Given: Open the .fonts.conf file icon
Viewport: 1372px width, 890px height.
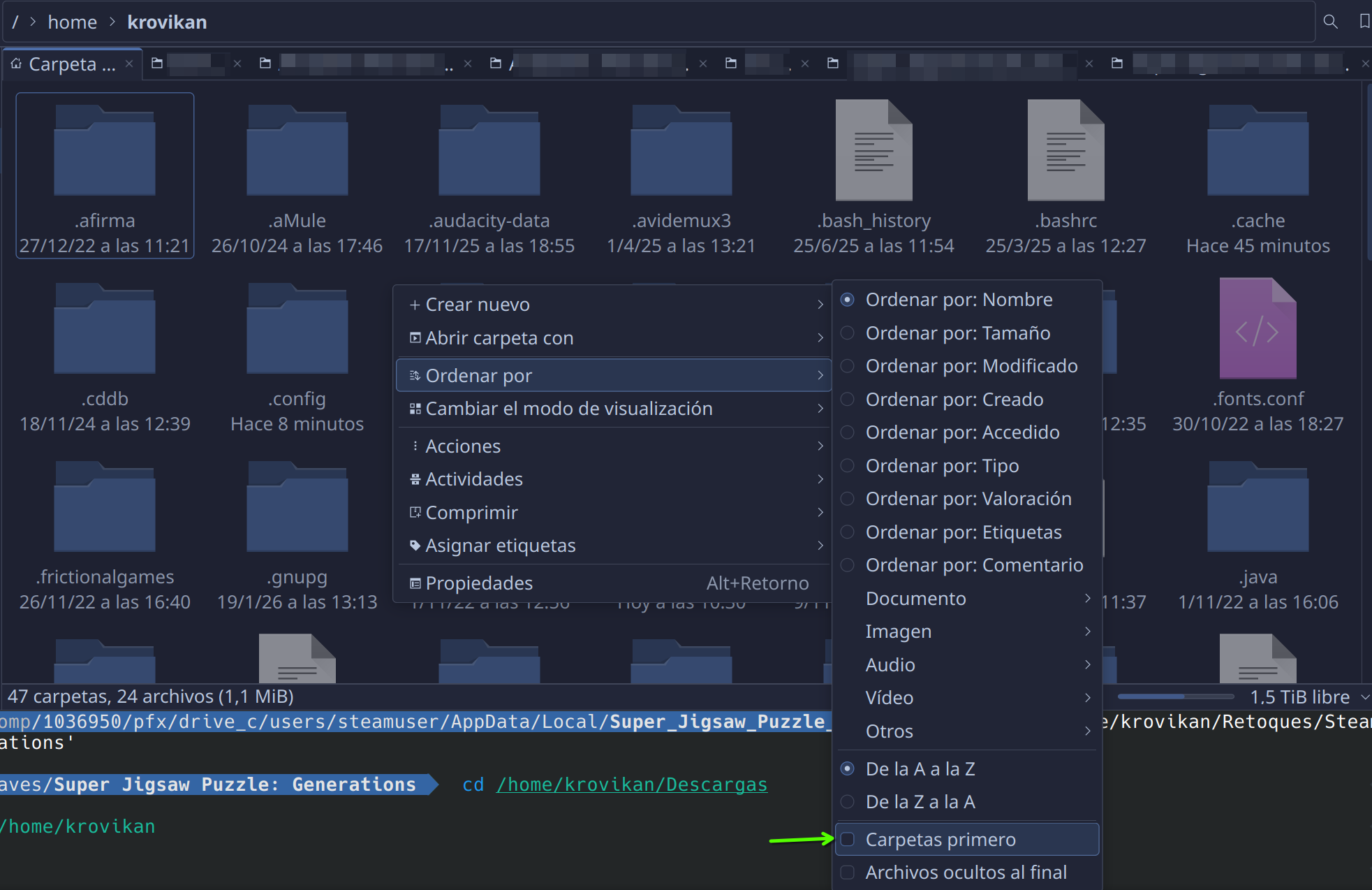Looking at the screenshot, I should tap(1257, 328).
